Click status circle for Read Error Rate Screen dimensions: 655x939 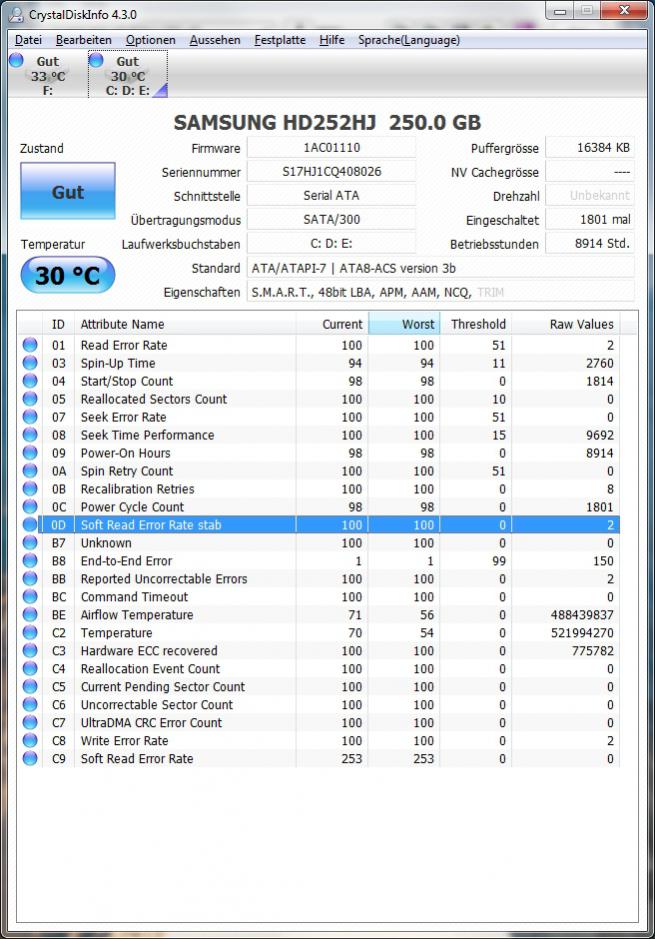30,345
